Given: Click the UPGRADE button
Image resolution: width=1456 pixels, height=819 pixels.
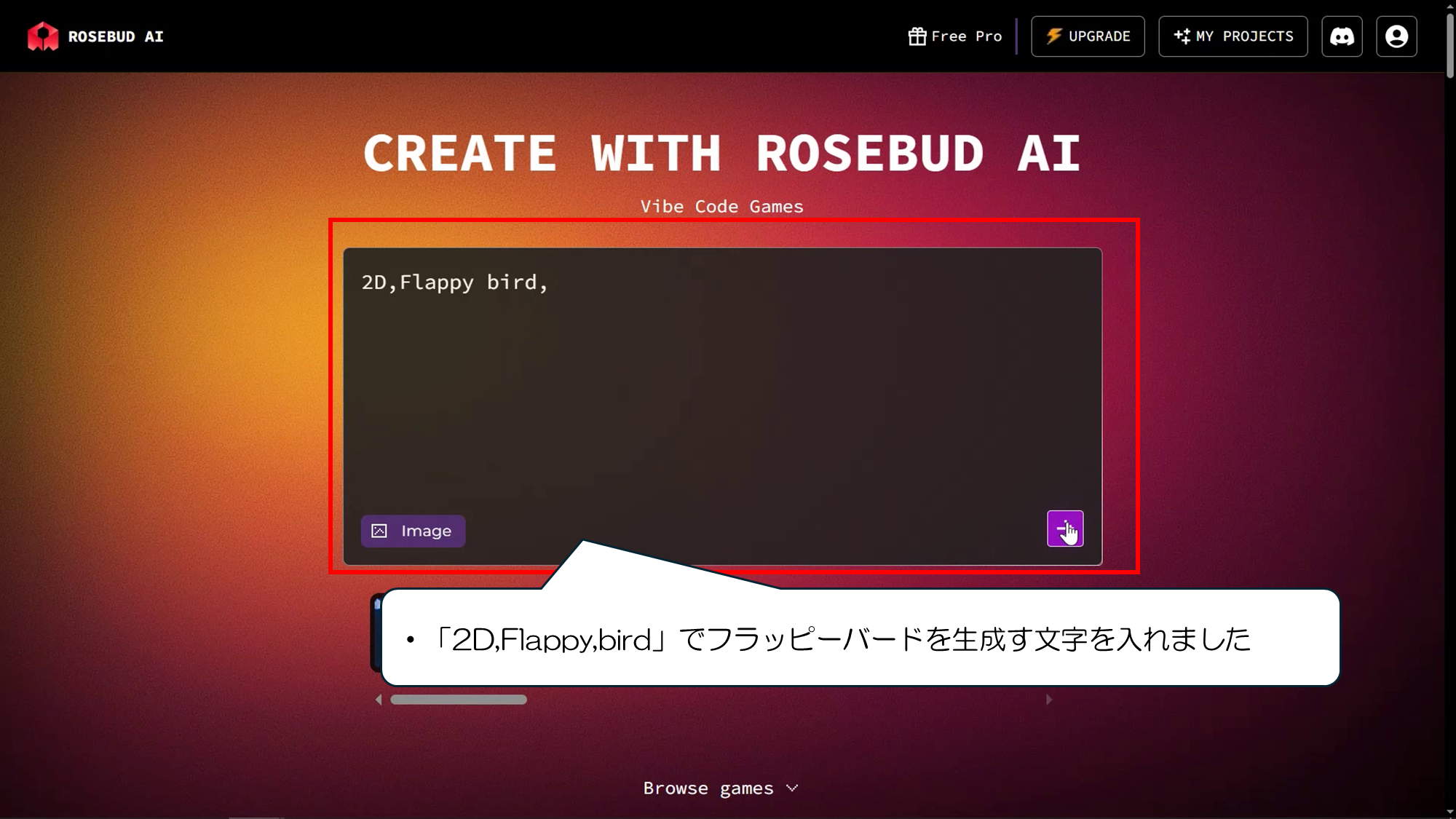Looking at the screenshot, I should click(x=1088, y=36).
